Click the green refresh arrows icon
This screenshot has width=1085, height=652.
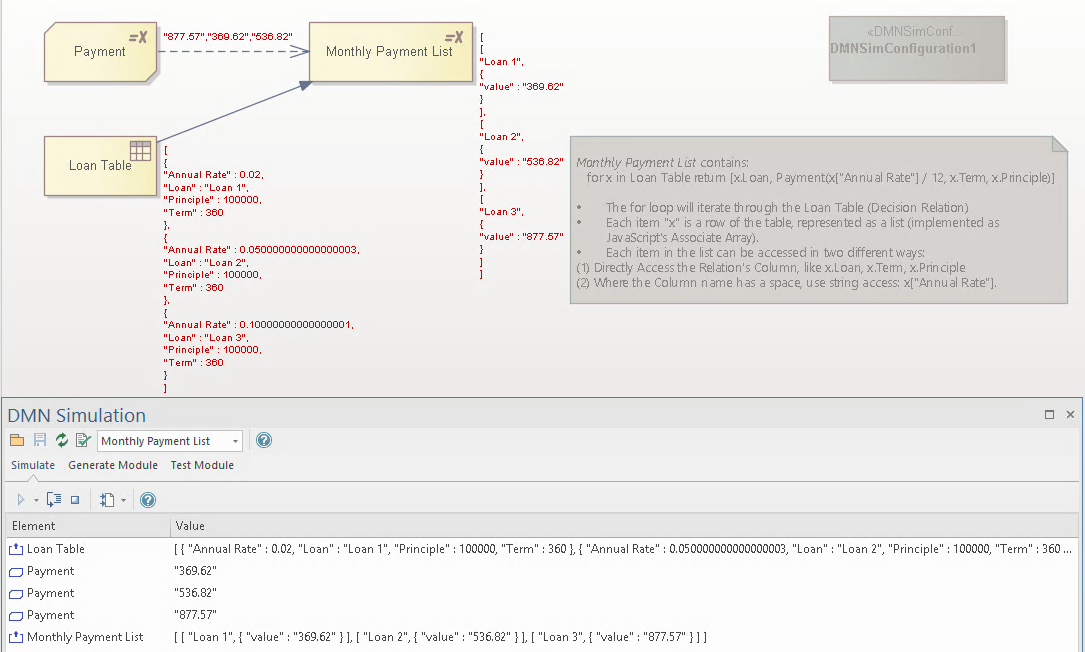(x=62, y=441)
